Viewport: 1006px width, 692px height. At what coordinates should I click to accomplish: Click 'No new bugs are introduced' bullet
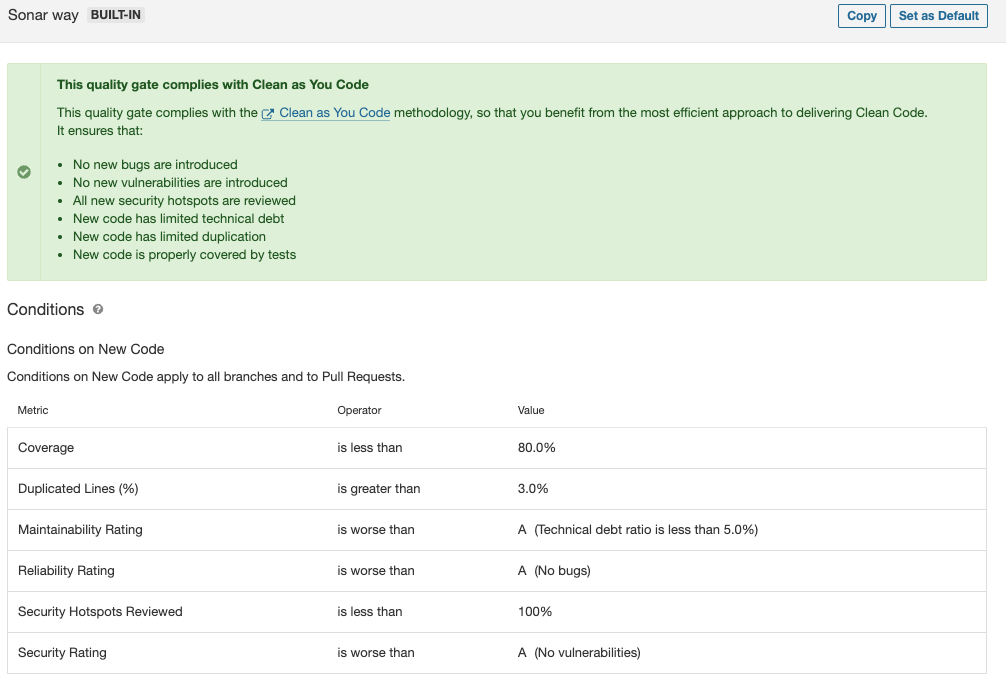tap(155, 165)
